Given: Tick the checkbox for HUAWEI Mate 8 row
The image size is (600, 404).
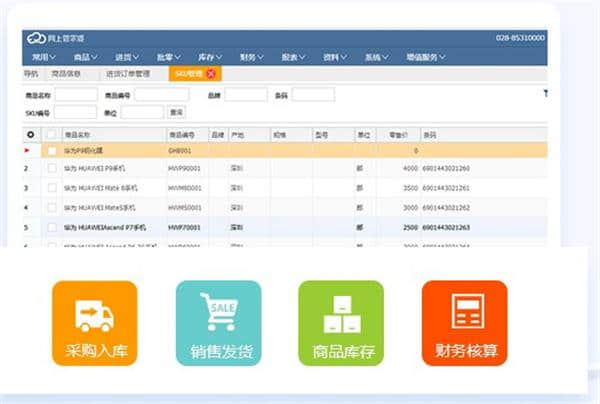Looking at the screenshot, I should coord(52,188).
